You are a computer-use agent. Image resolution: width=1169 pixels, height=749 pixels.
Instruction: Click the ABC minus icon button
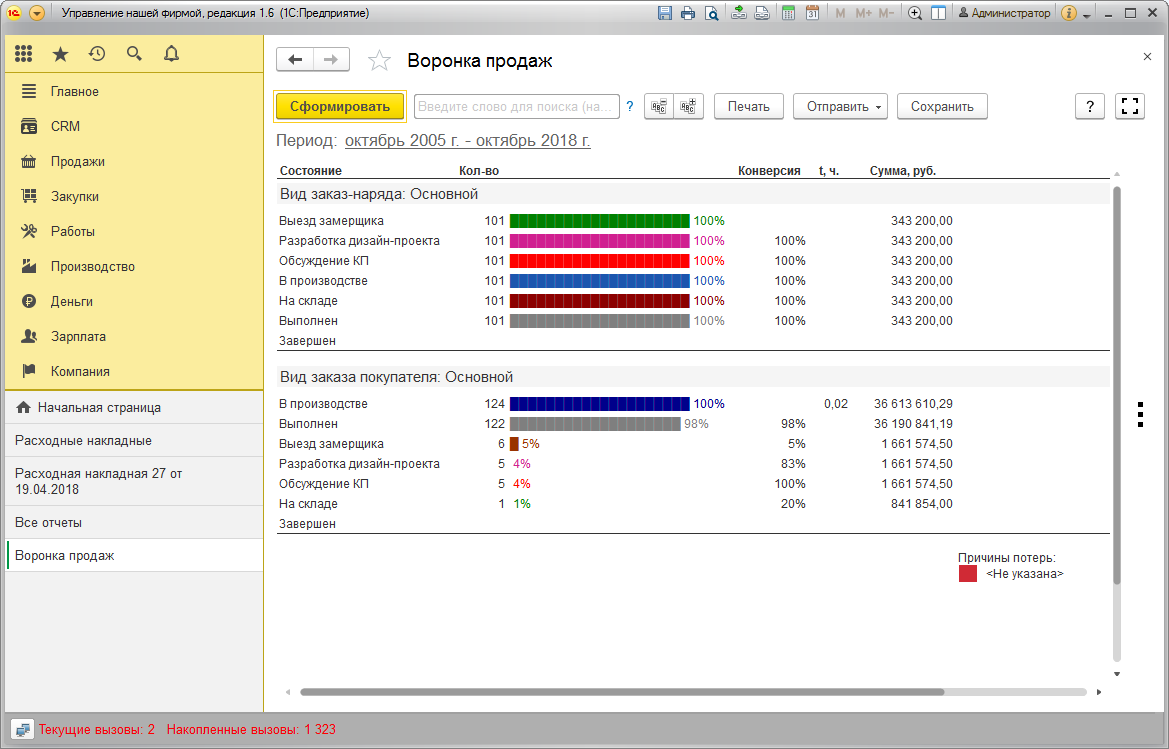(x=658, y=107)
